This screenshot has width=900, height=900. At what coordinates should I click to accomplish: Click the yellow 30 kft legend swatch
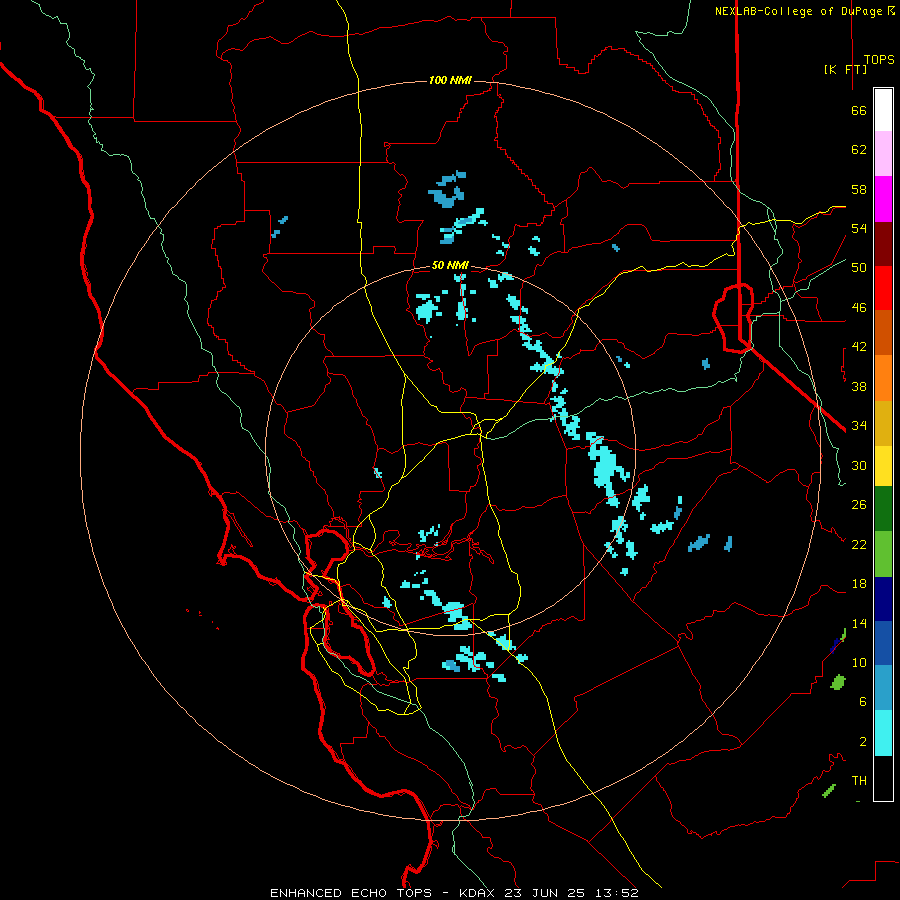883,466
